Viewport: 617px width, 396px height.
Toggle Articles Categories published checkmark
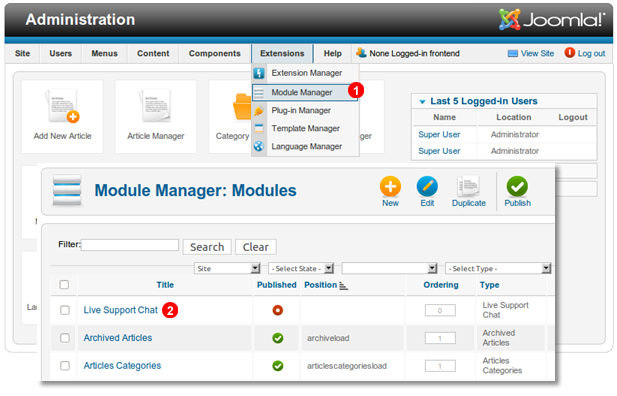pyautogui.click(x=277, y=366)
